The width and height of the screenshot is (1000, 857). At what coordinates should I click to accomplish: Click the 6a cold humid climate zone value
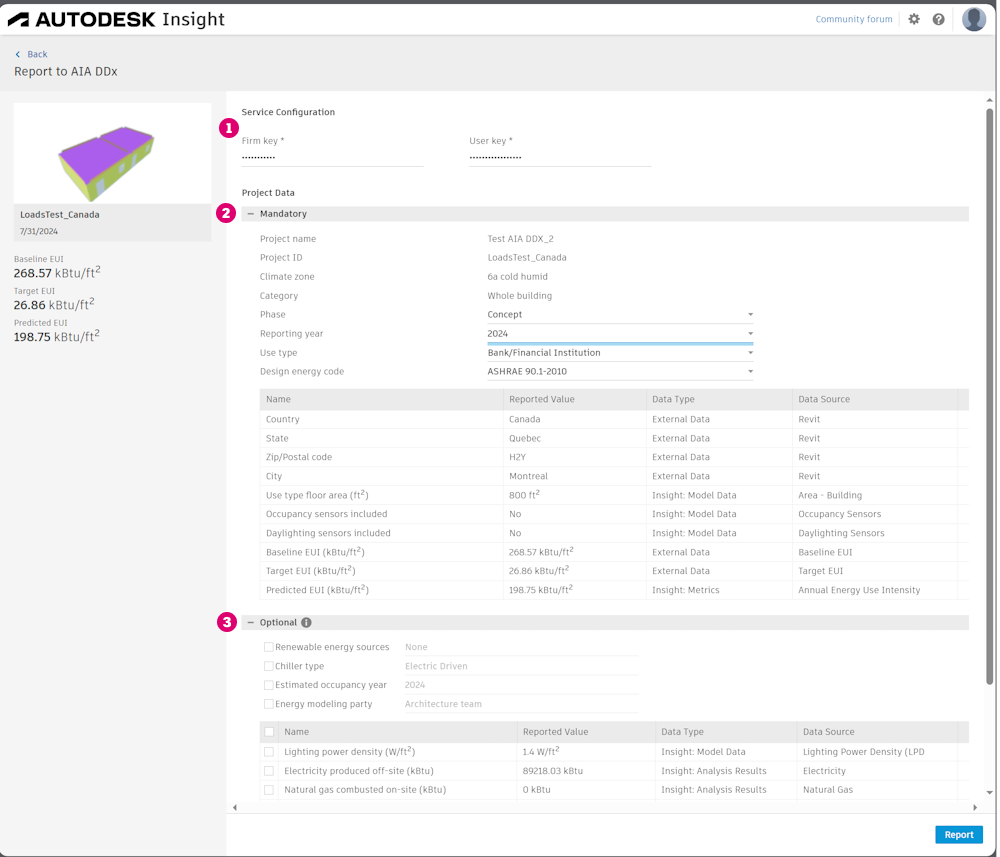pos(517,277)
